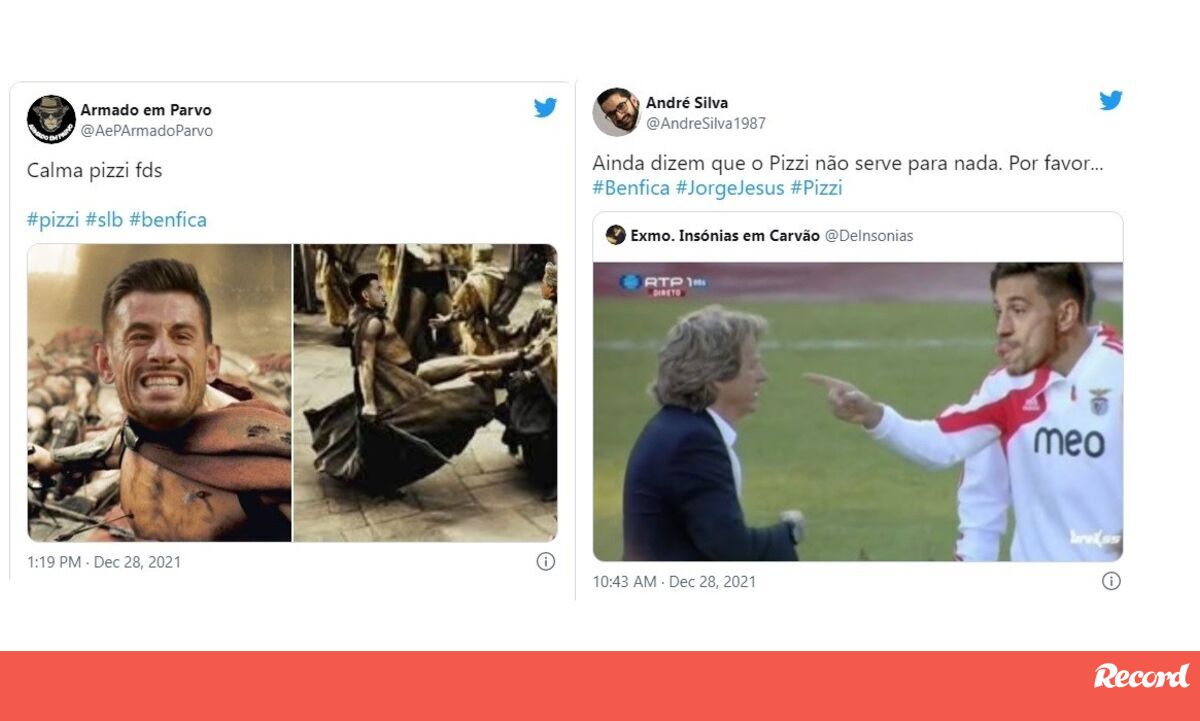Click the Twitter bird icon on André Silva tweet
Image resolution: width=1200 pixels, height=721 pixels.
pyautogui.click(x=1111, y=100)
